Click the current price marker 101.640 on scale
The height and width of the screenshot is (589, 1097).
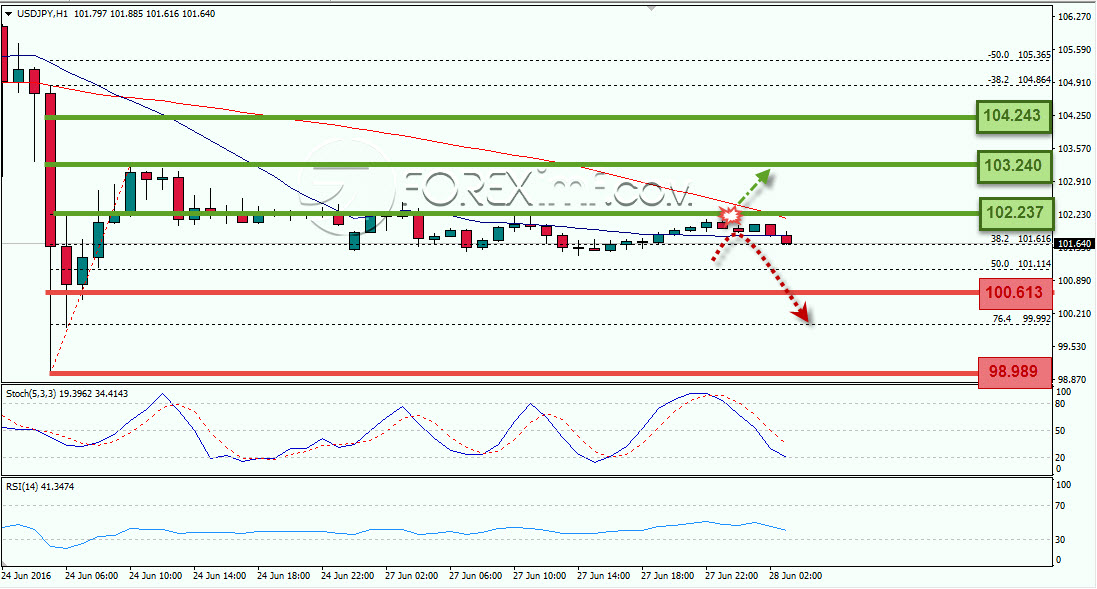coord(1074,244)
